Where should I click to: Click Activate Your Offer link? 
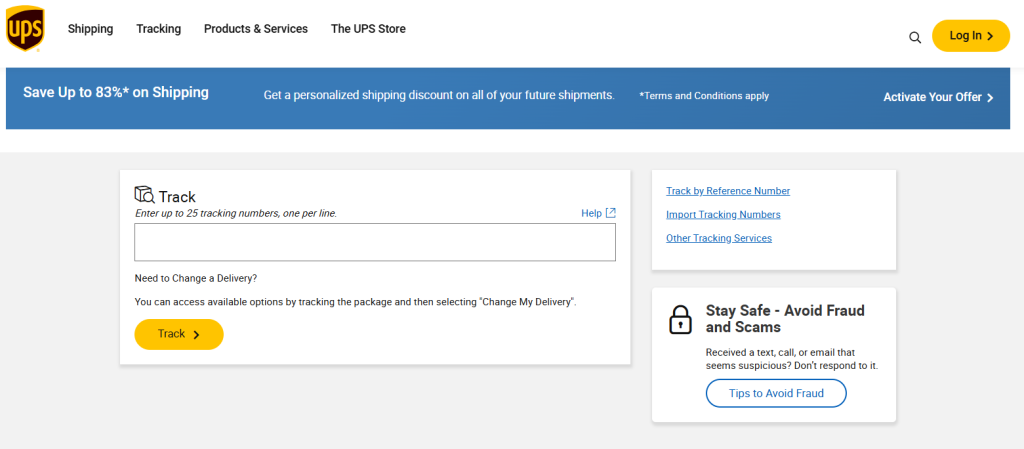(938, 97)
